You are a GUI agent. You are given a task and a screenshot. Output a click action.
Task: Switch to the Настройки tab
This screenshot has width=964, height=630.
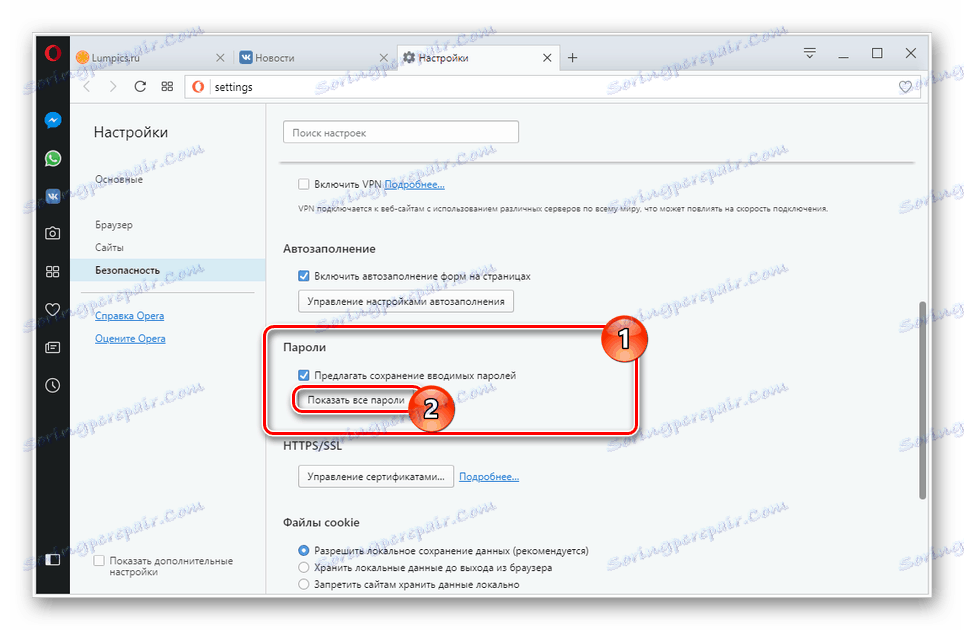pyautogui.click(x=478, y=58)
